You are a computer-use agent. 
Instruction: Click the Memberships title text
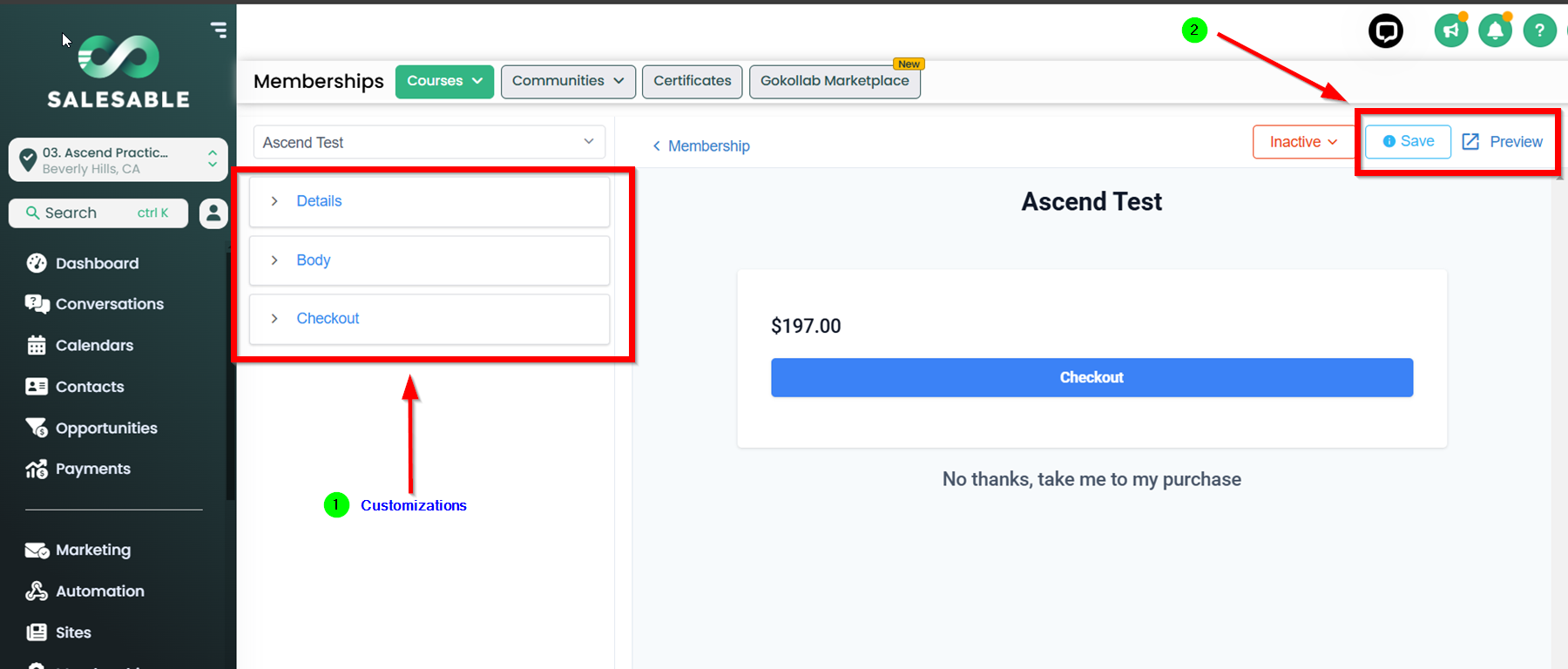tap(319, 81)
